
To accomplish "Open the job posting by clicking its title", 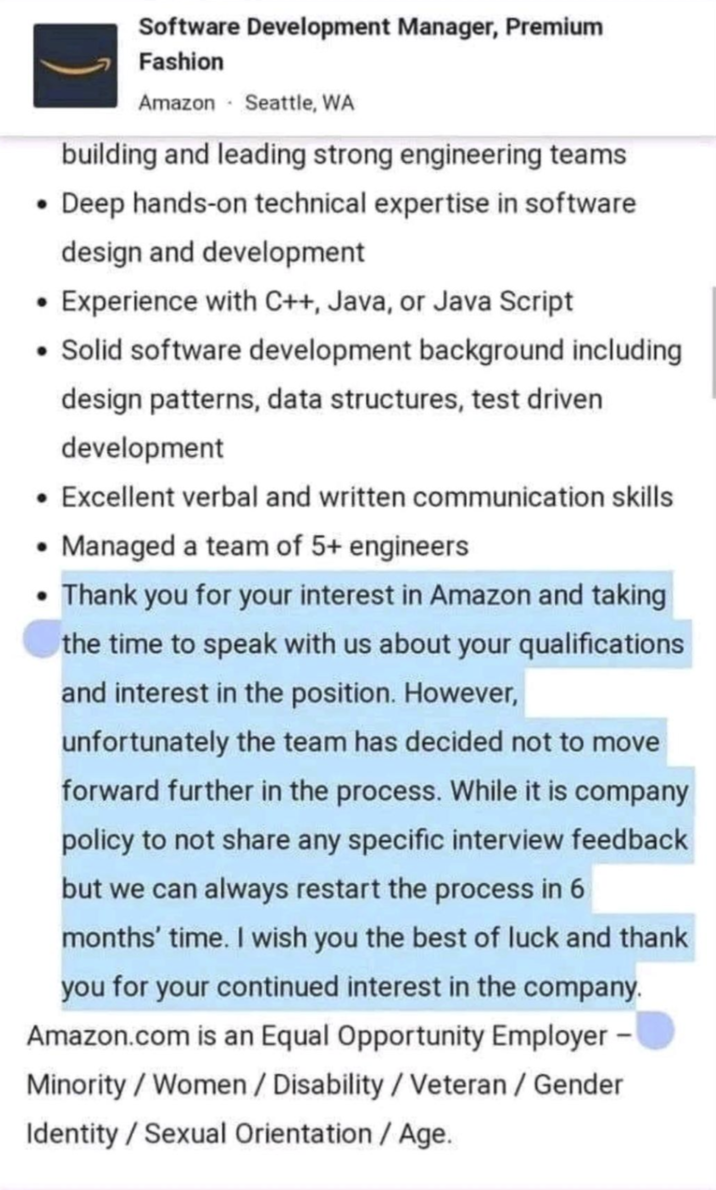I will [370, 44].
